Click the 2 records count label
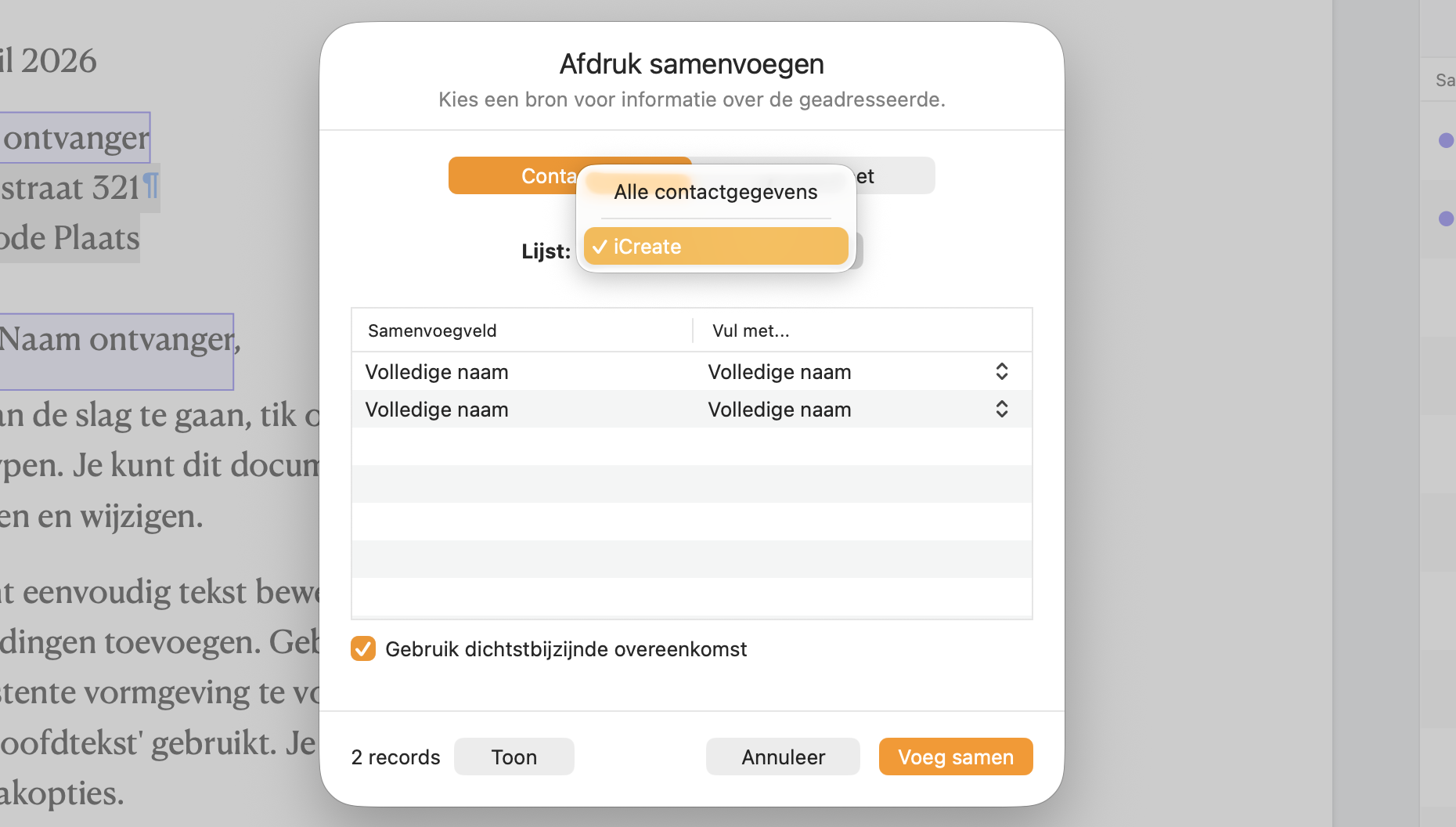Viewport: 1456px width, 827px height. coord(395,757)
